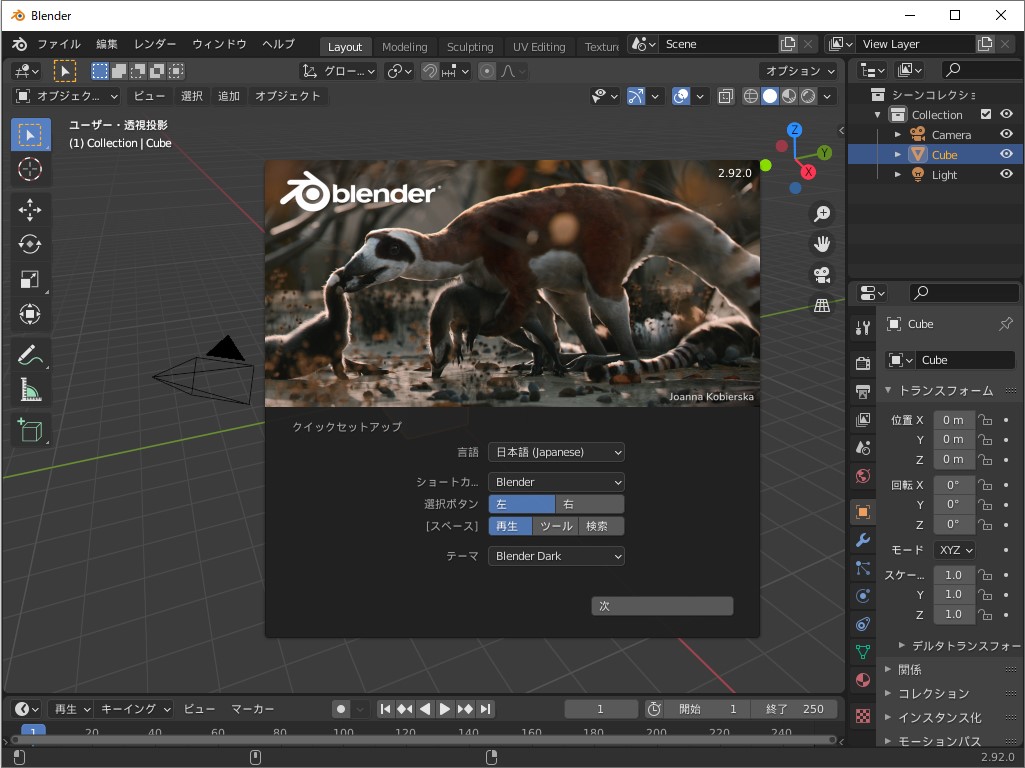1025x768 pixels.
Task: Switch to the Sculpting workspace tab
Action: click(470, 46)
